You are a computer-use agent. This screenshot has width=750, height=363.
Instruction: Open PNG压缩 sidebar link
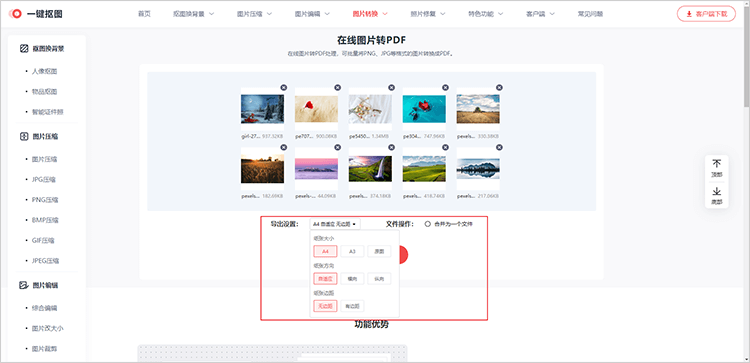coord(45,200)
